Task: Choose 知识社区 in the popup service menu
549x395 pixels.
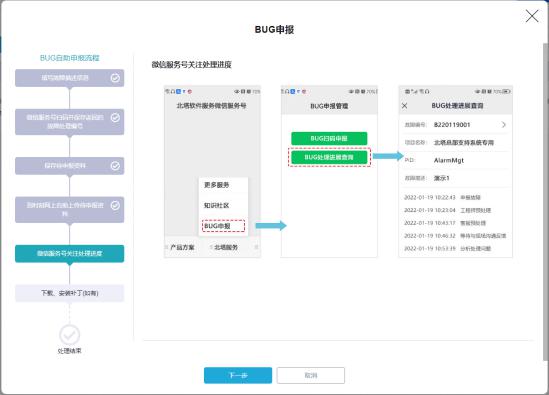Action: [x=216, y=206]
